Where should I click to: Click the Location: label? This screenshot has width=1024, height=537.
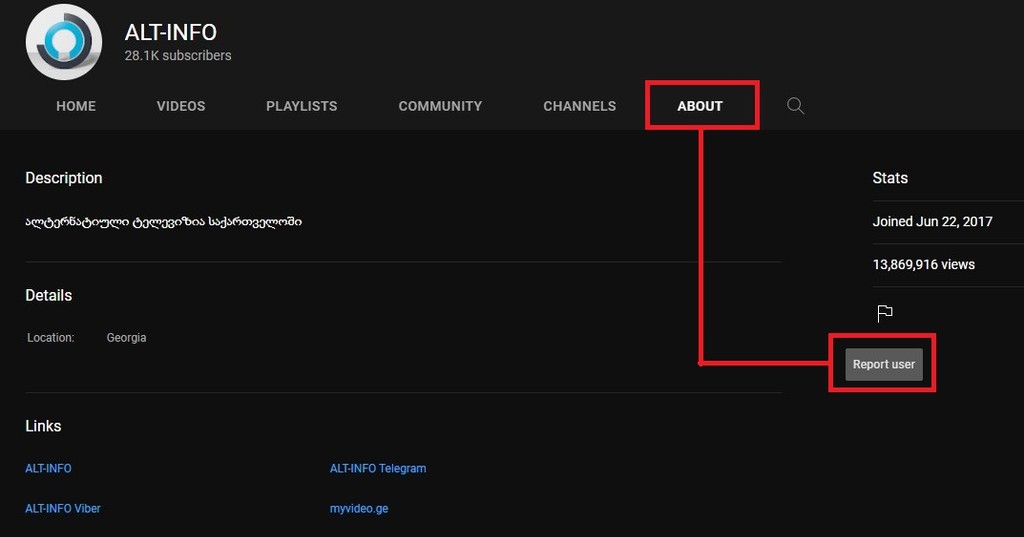click(50, 338)
